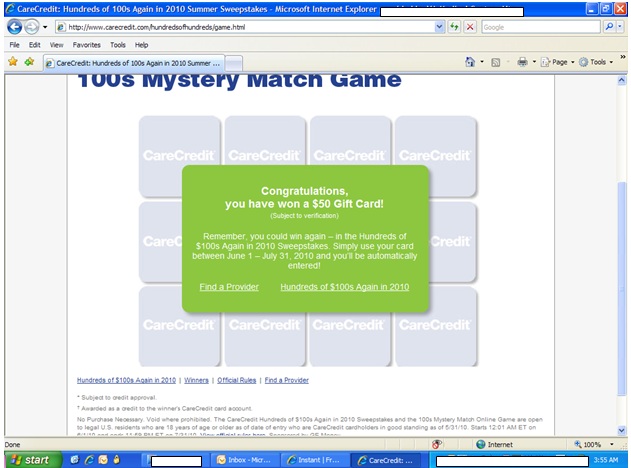Open the Windows Start menu
Viewport: 631px width, 468px height.
point(29,459)
